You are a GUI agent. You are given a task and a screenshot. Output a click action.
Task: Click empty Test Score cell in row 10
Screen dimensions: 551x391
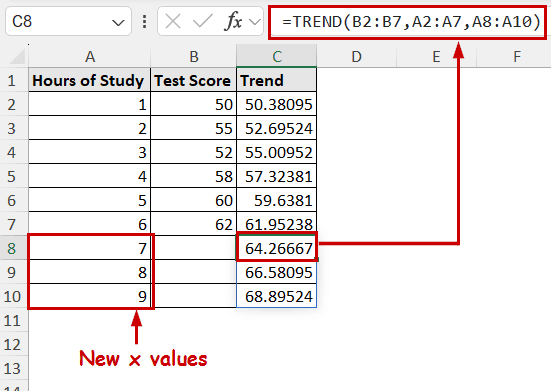tap(194, 296)
